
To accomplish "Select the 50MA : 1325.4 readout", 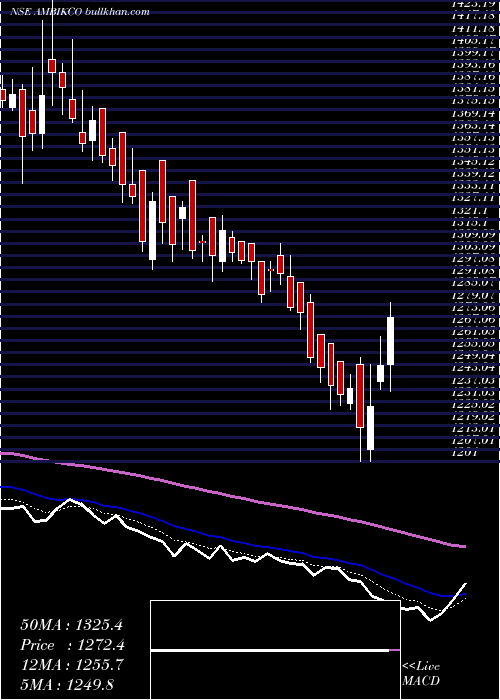I will tap(71, 625).
